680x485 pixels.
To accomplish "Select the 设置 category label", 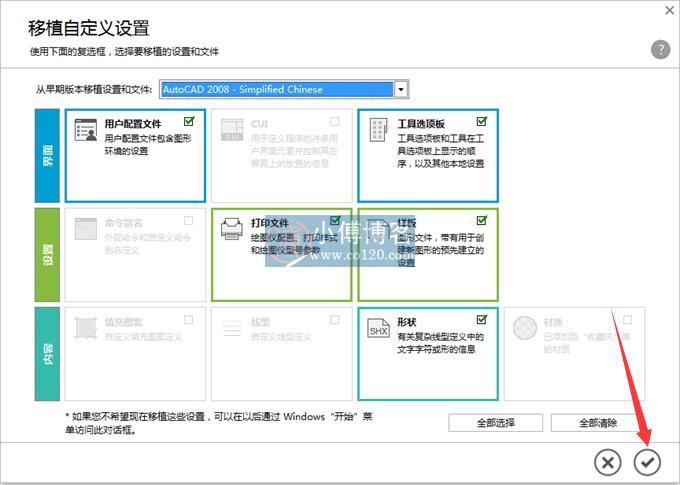I will 47,255.
